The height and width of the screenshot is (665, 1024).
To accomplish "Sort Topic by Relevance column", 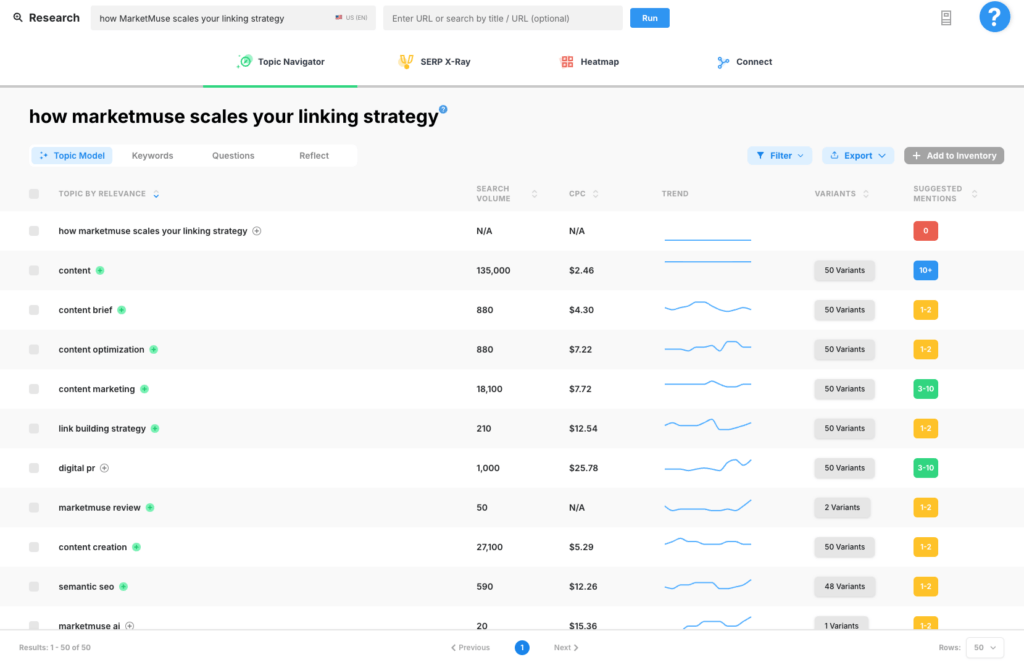I will tap(156, 193).
